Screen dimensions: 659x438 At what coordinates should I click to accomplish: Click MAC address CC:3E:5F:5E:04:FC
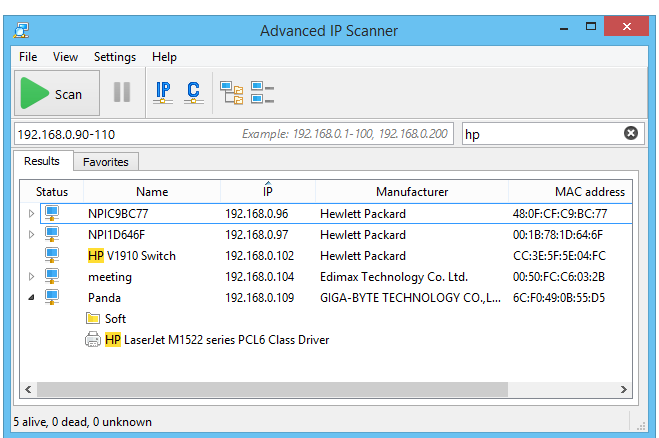[559, 256]
